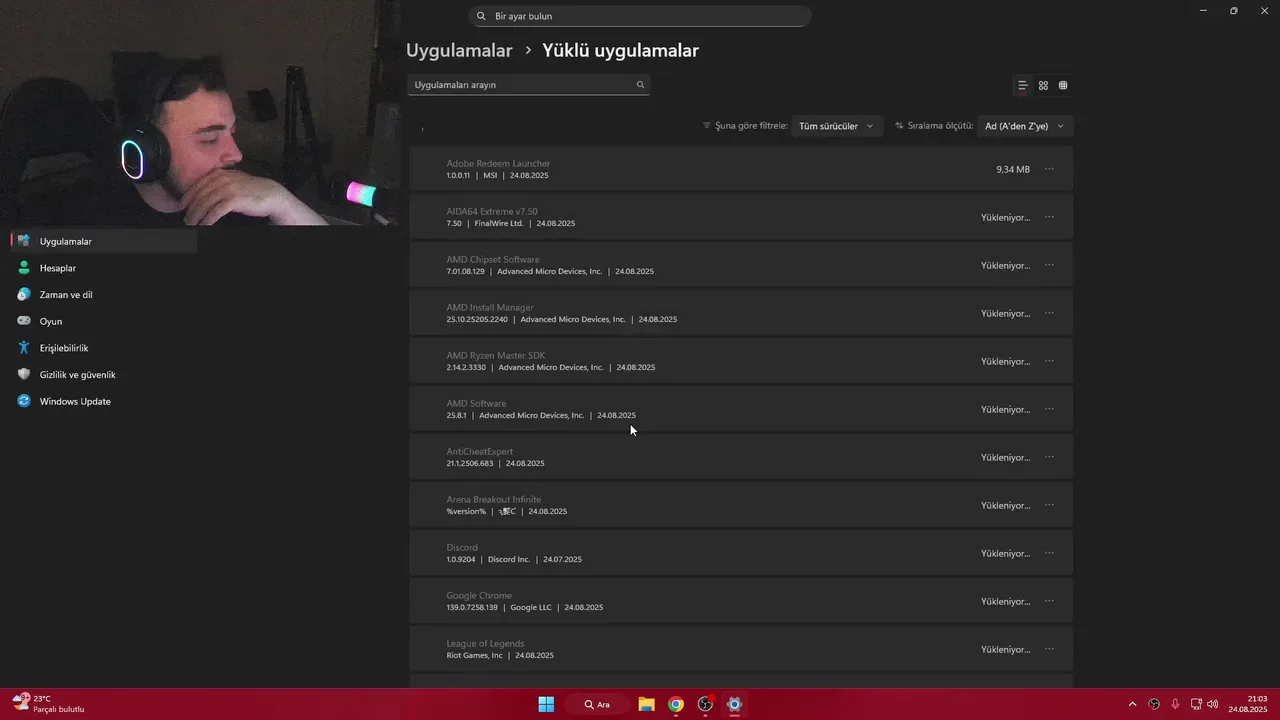The image size is (1280, 720).
Task: Open Windows Update in the sidebar
Action: click(104, 401)
